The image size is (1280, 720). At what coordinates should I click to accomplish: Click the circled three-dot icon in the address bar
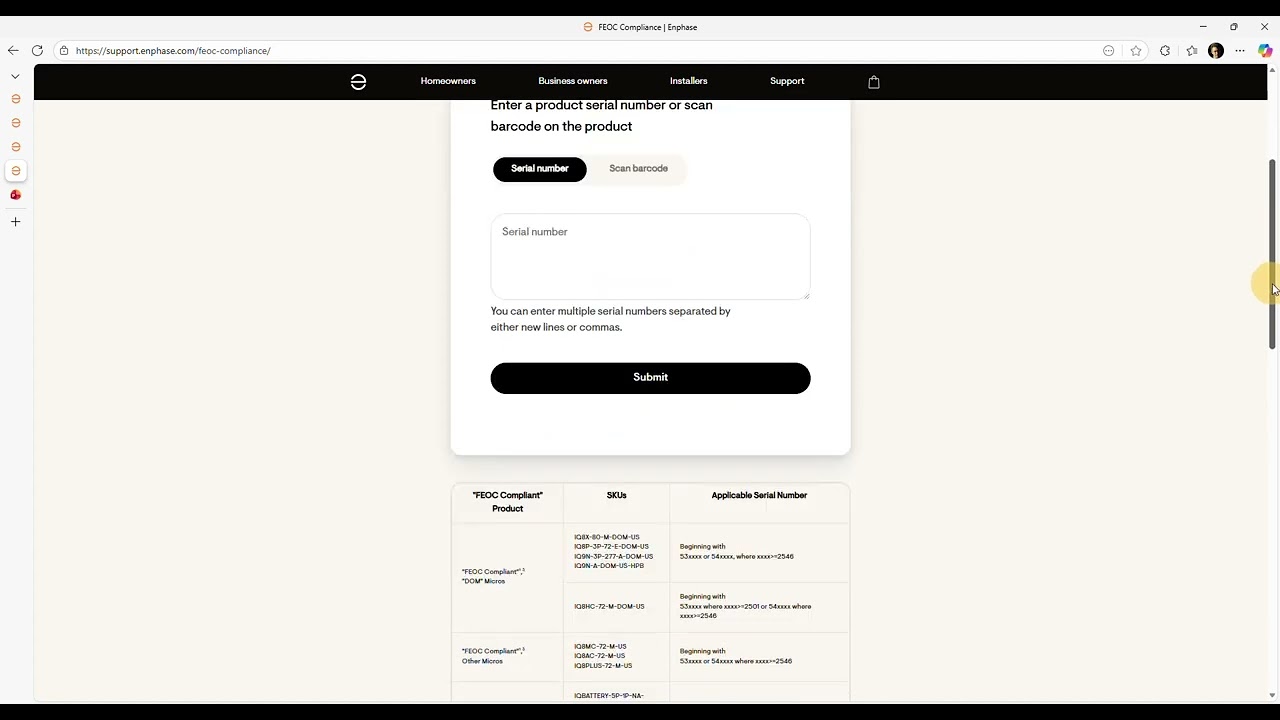(1108, 51)
